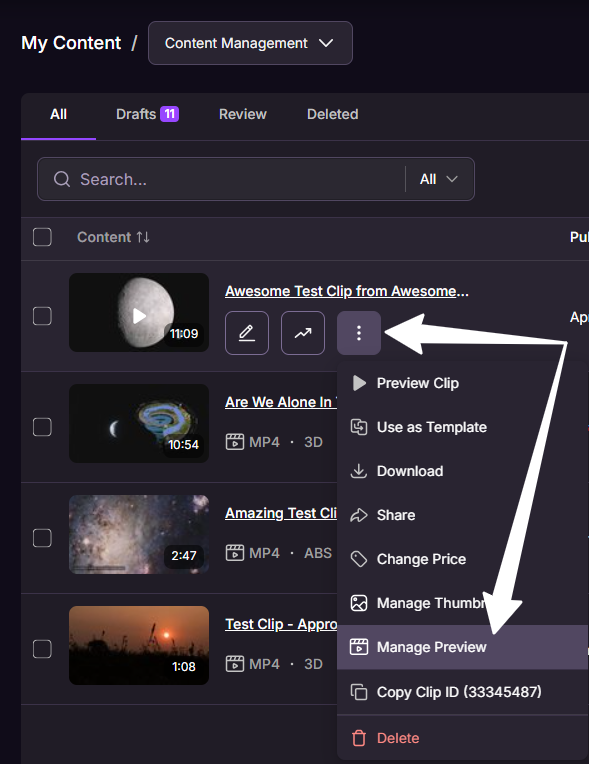589x764 pixels.
Task: Select Share in the context menu
Action: (462, 515)
